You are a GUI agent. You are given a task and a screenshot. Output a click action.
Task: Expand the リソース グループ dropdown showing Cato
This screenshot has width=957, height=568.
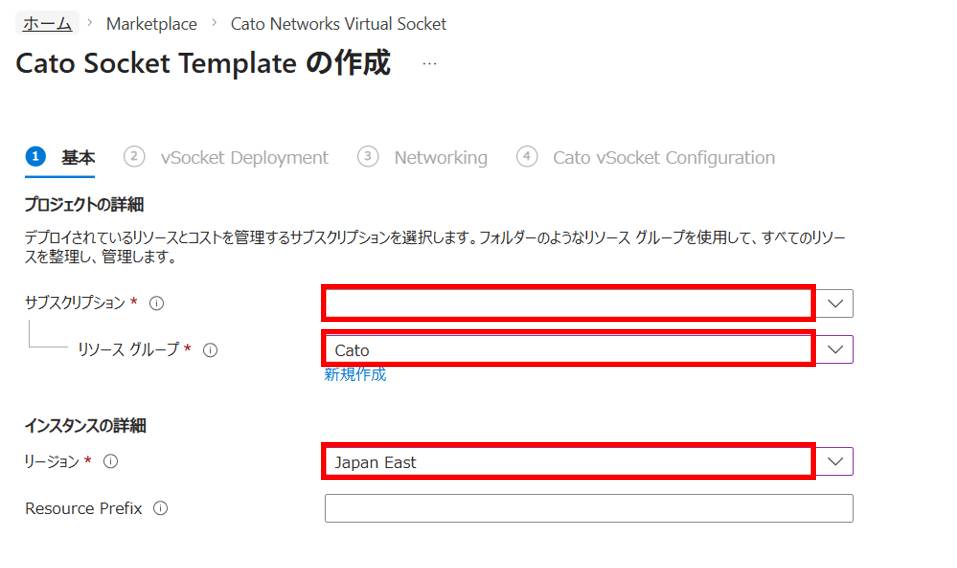click(x=838, y=349)
